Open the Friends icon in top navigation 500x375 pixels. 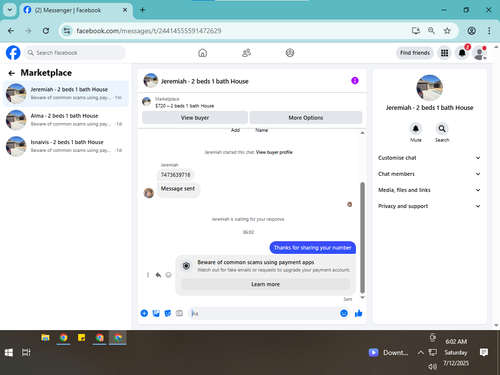click(246, 53)
